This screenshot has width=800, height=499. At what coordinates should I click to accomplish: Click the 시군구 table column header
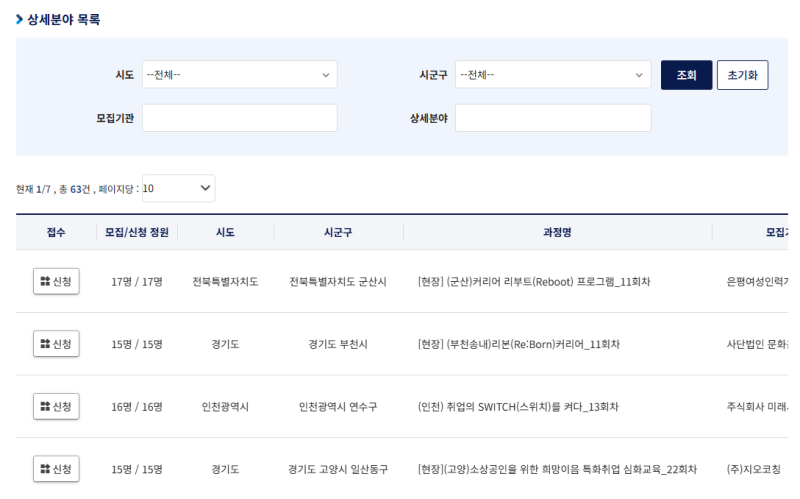(x=338, y=232)
